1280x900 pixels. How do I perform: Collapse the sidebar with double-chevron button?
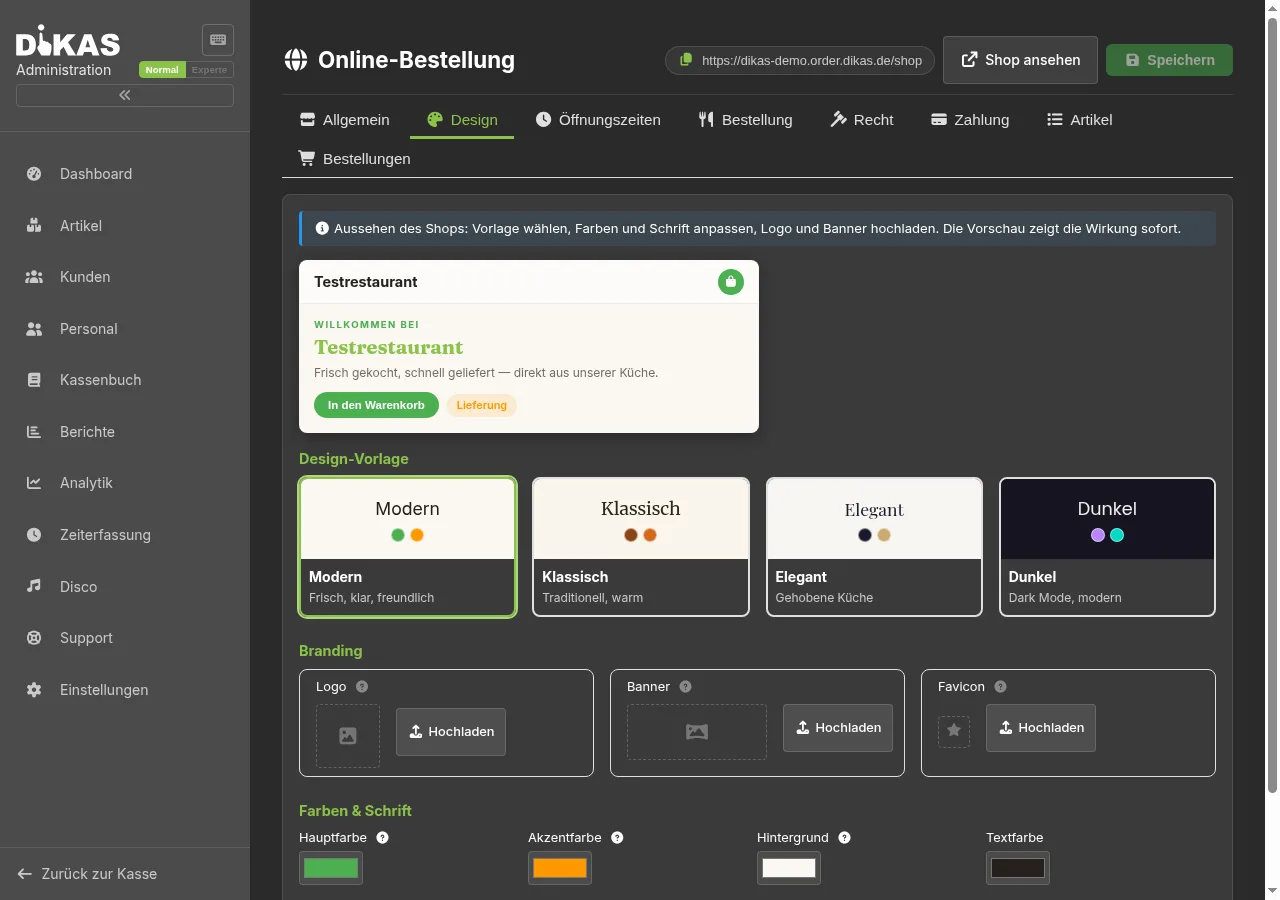pos(125,95)
